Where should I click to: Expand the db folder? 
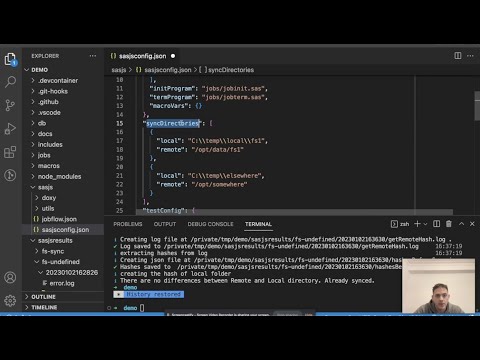(x=42, y=123)
